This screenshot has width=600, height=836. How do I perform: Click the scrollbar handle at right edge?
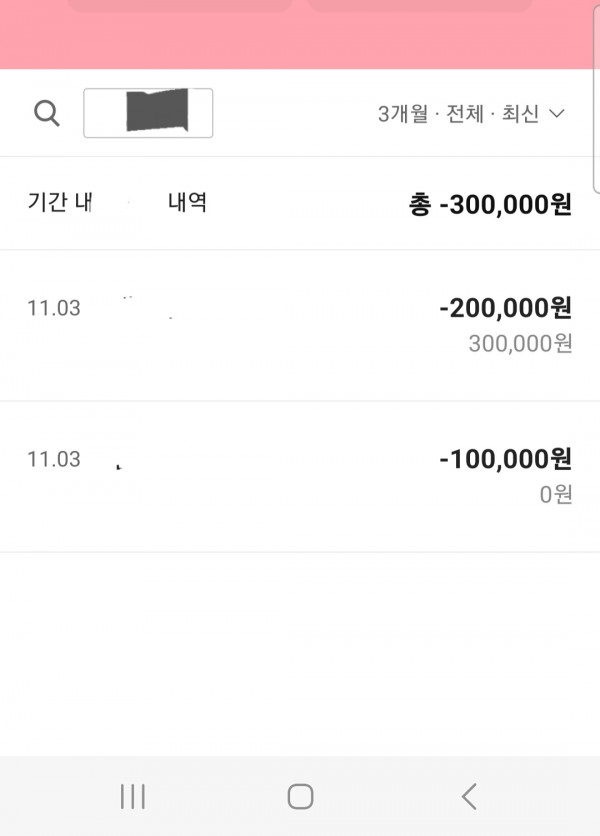[596, 99]
